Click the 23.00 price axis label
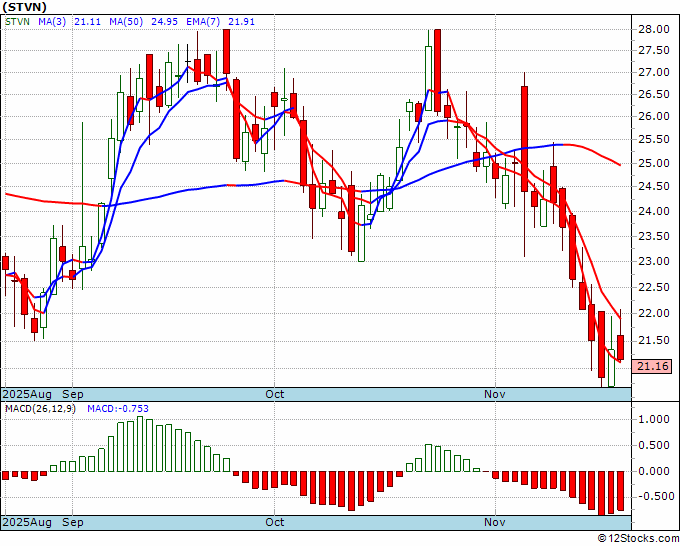The image size is (680, 546). pos(654,261)
